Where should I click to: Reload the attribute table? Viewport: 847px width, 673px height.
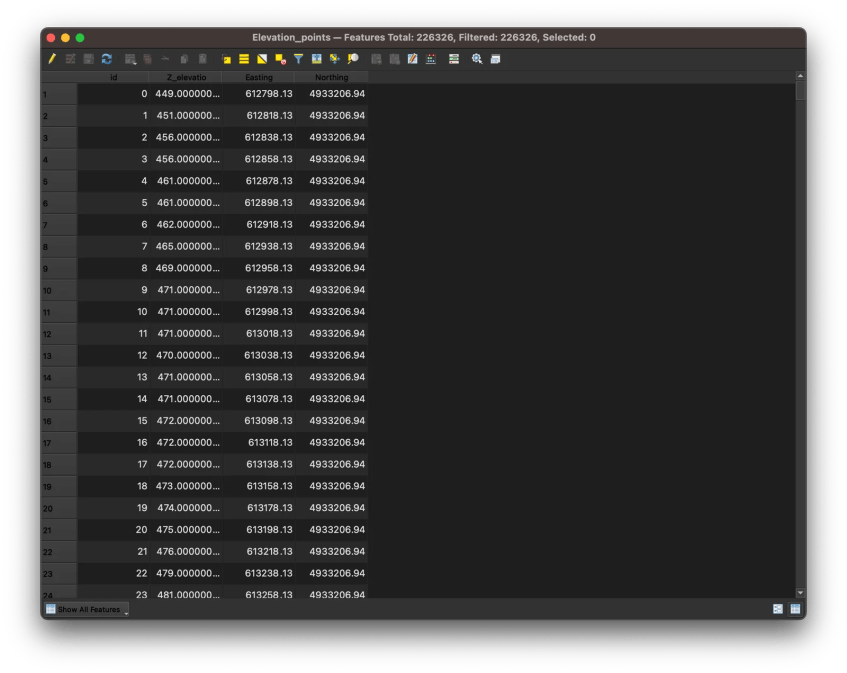coord(106,59)
